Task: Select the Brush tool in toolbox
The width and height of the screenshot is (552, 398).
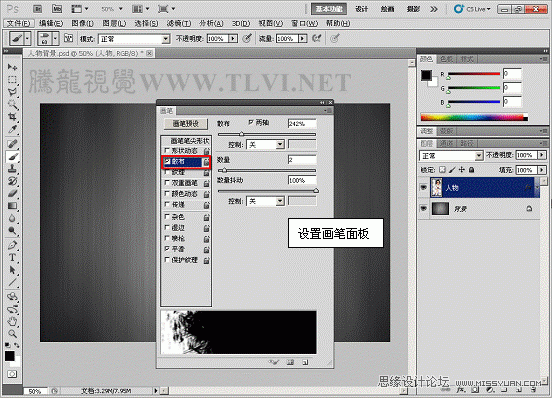Action: (12, 156)
